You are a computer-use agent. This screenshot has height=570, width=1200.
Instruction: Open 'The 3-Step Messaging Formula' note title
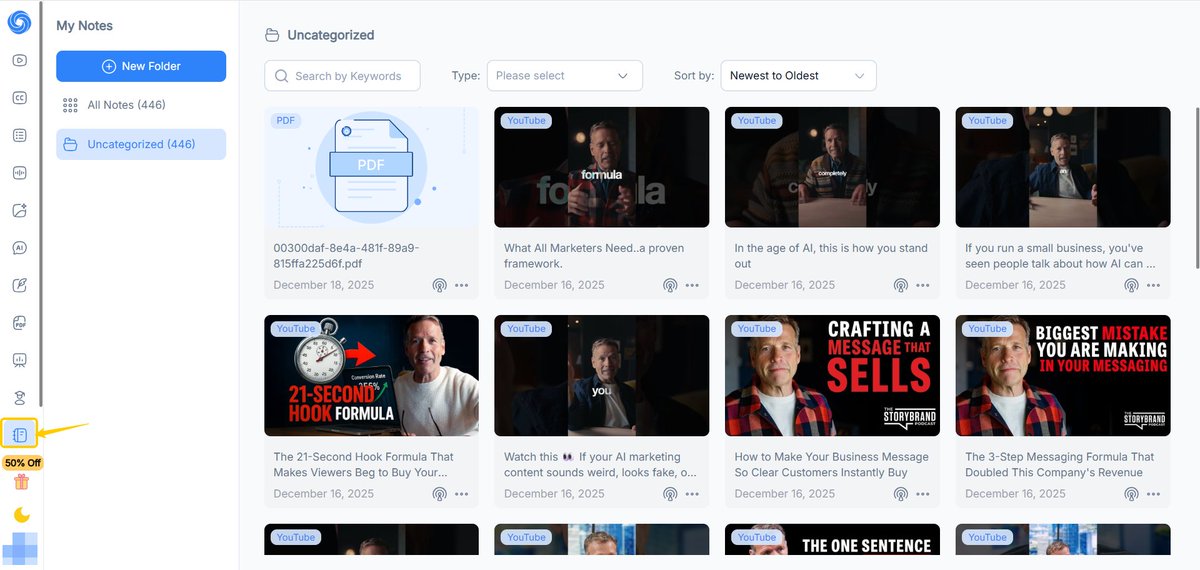[x=1060, y=465]
